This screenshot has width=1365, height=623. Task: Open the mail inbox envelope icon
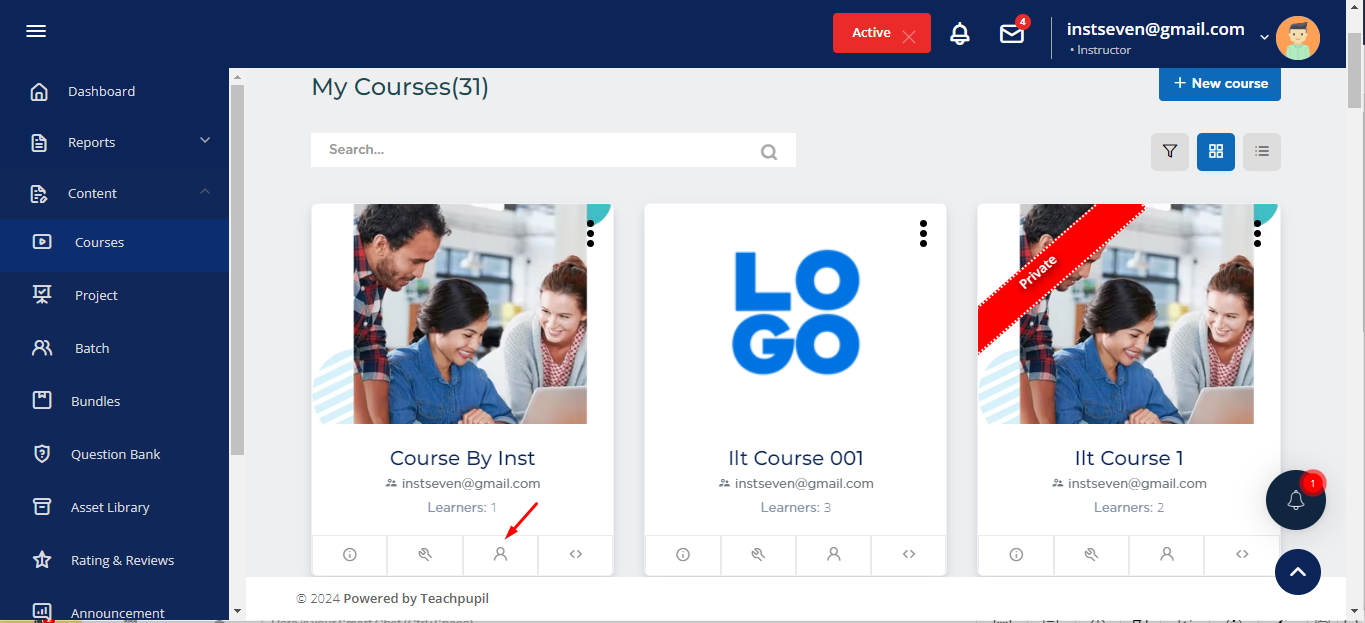click(1012, 34)
